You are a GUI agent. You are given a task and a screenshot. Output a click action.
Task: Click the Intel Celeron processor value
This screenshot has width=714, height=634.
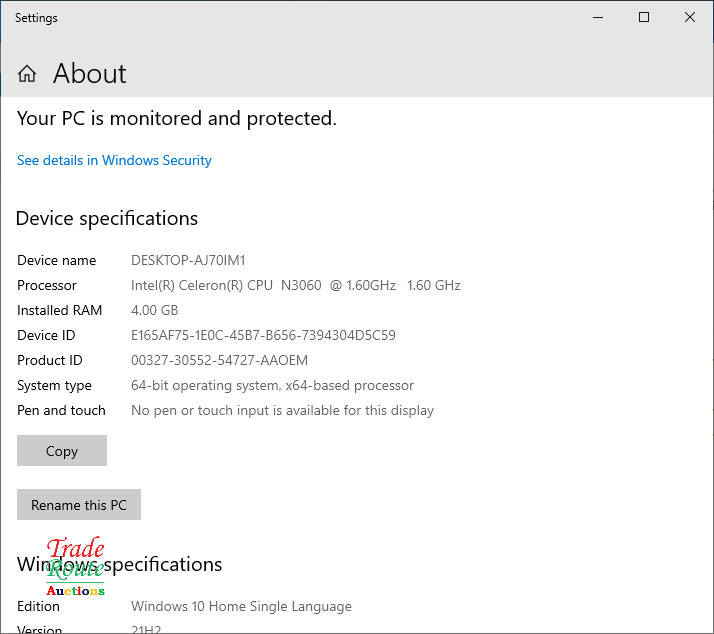(x=295, y=285)
